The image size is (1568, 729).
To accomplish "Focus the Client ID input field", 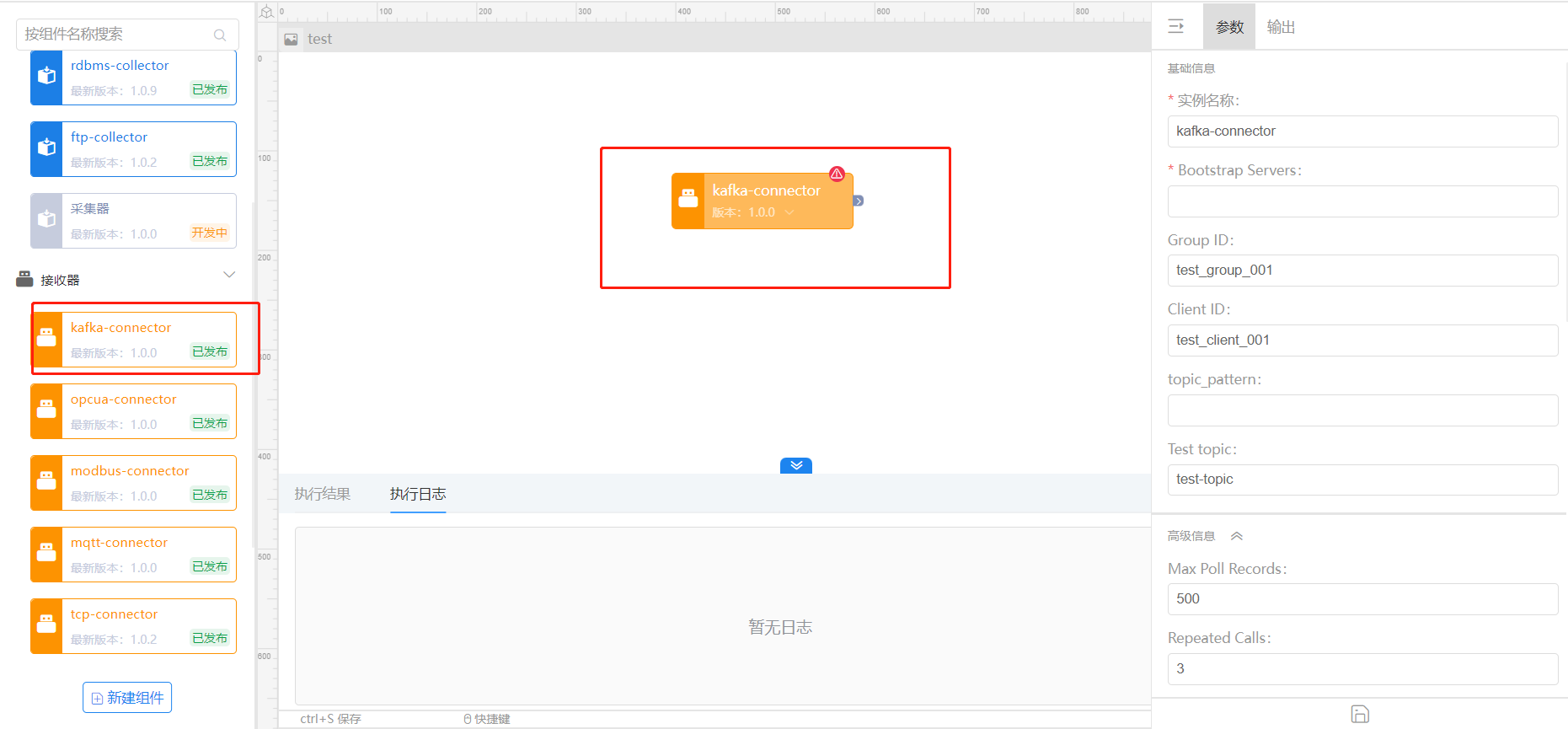I will pyautogui.click(x=1362, y=340).
